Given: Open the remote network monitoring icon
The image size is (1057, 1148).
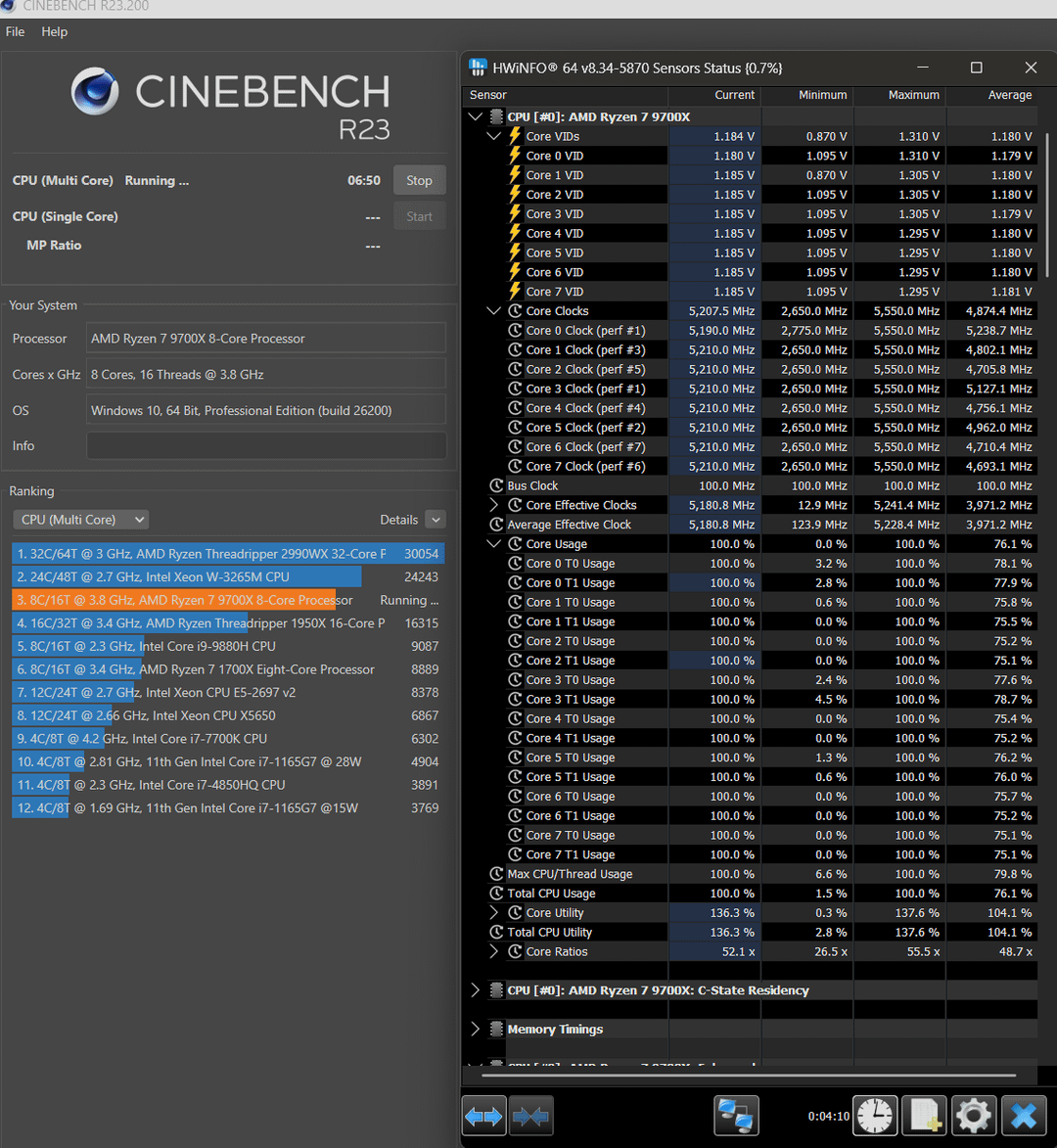Looking at the screenshot, I should [x=736, y=1116].
